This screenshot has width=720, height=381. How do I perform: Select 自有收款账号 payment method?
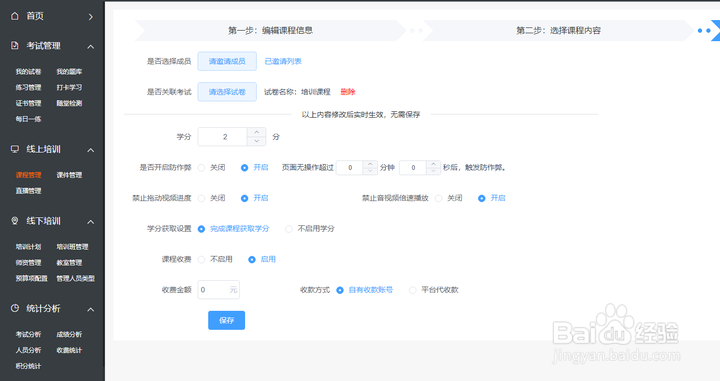pos(365,290)
